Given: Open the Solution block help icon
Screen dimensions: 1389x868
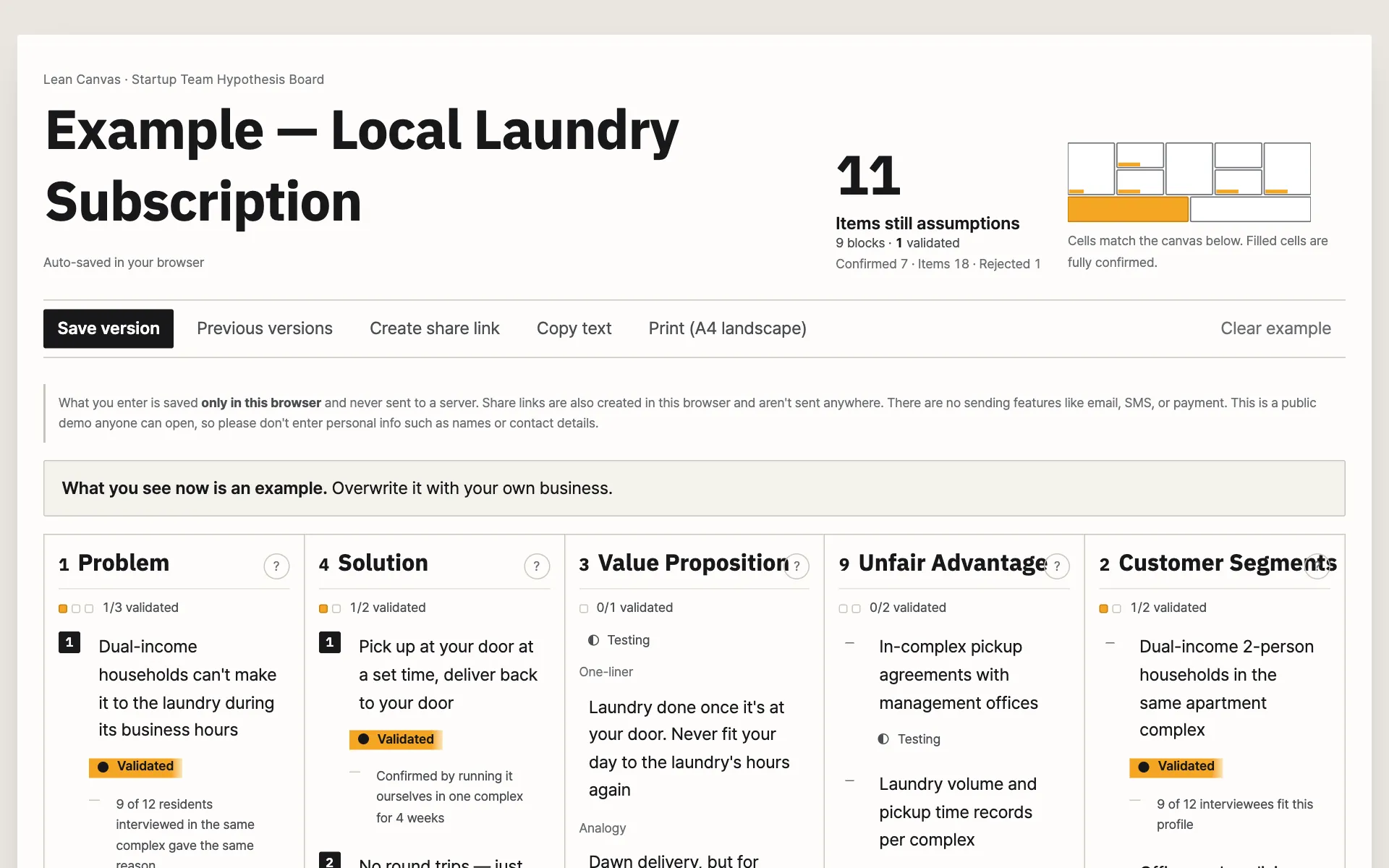Looking at the screenshot, I should pyautogui.click(x=537, y=566).
